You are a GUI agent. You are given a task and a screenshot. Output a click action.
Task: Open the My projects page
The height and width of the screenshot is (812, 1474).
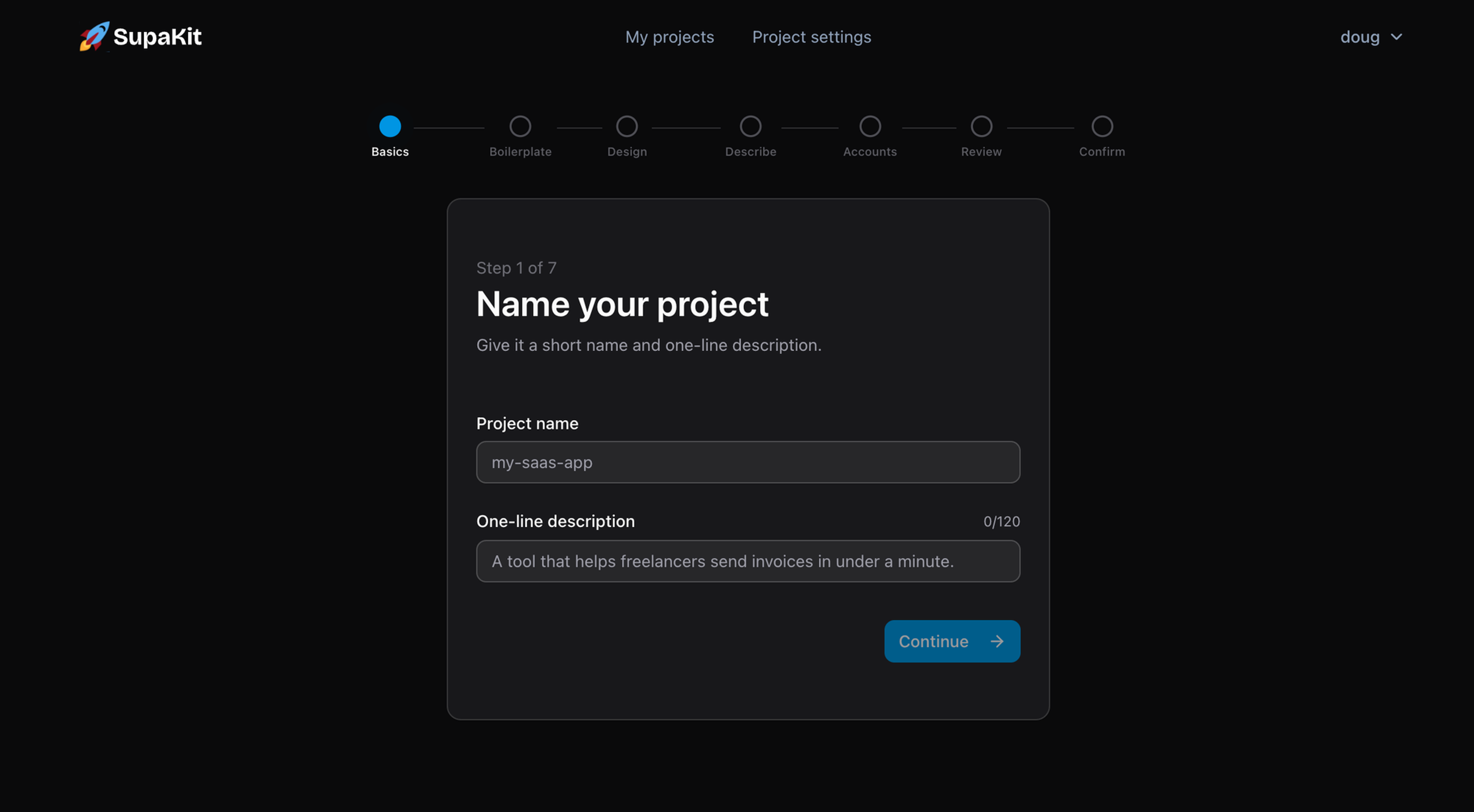click(669, 36)
